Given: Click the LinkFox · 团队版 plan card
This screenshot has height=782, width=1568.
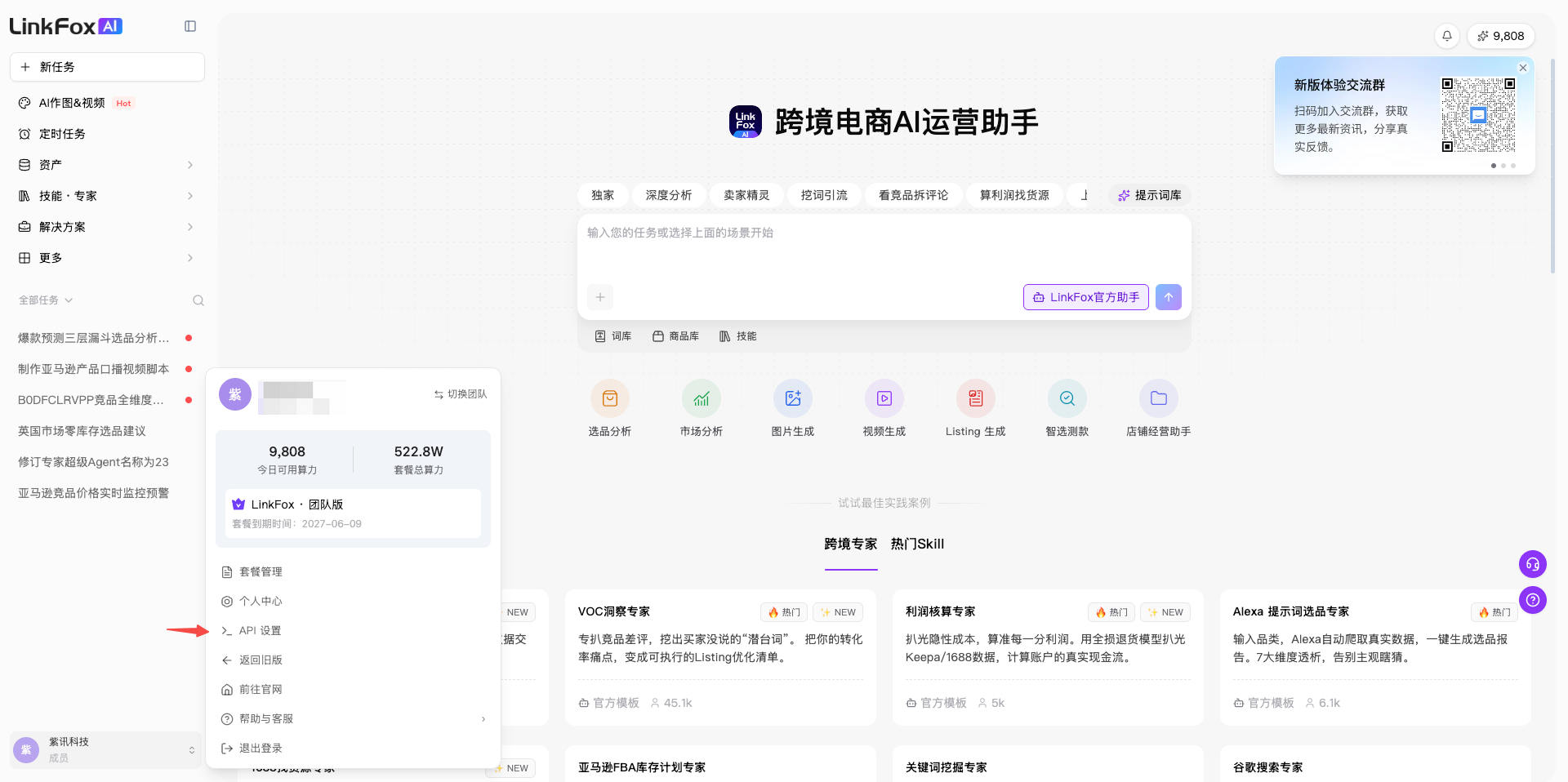Looking at the screenshot, I should tap(353, 513).
